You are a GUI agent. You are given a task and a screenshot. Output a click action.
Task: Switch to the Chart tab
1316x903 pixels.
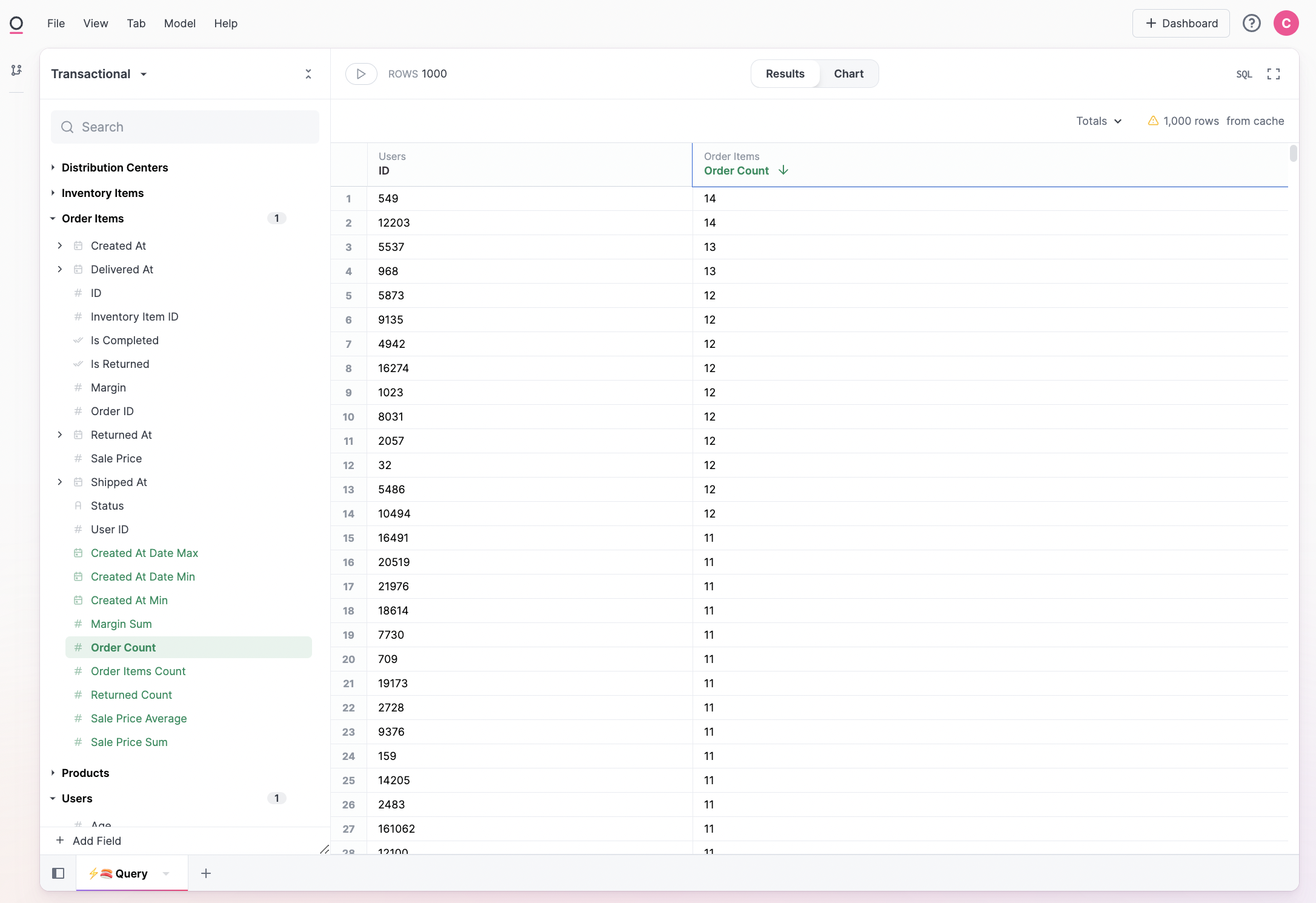(848, 74)
